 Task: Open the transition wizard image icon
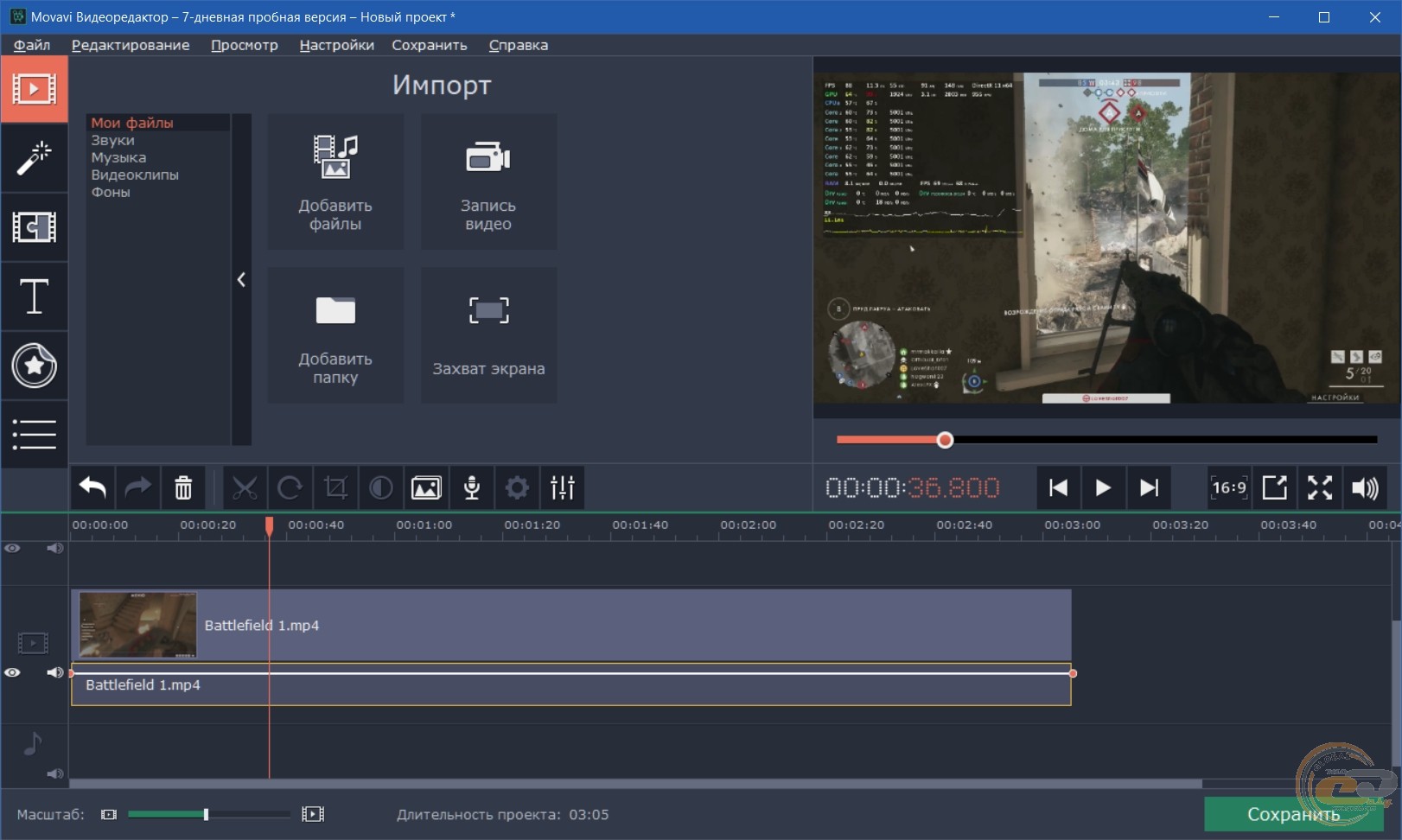coord(426,488)
